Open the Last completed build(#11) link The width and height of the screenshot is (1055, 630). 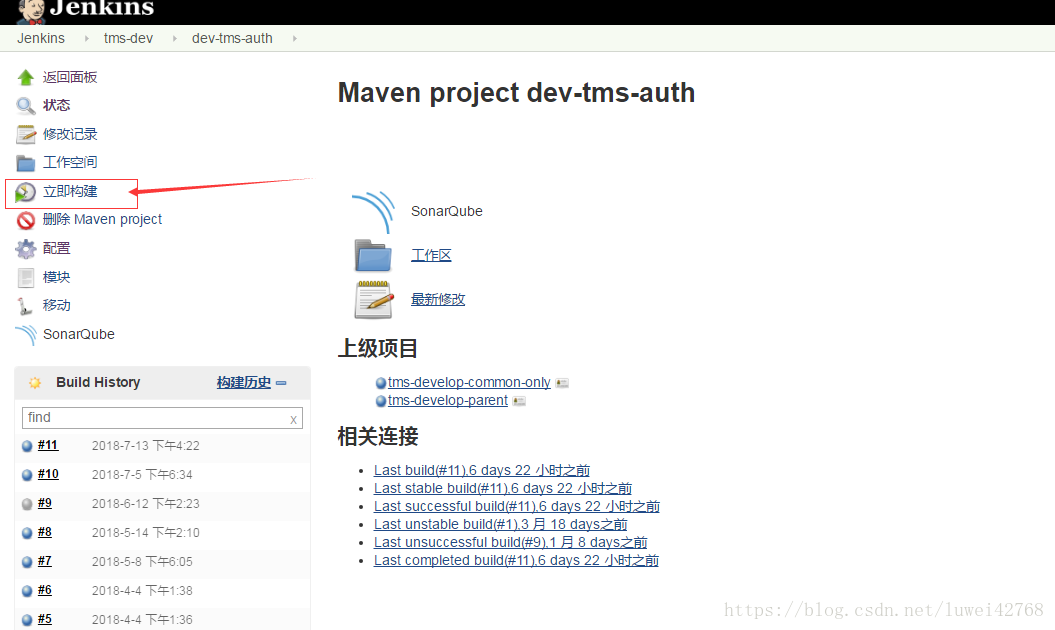click(516, 561)
